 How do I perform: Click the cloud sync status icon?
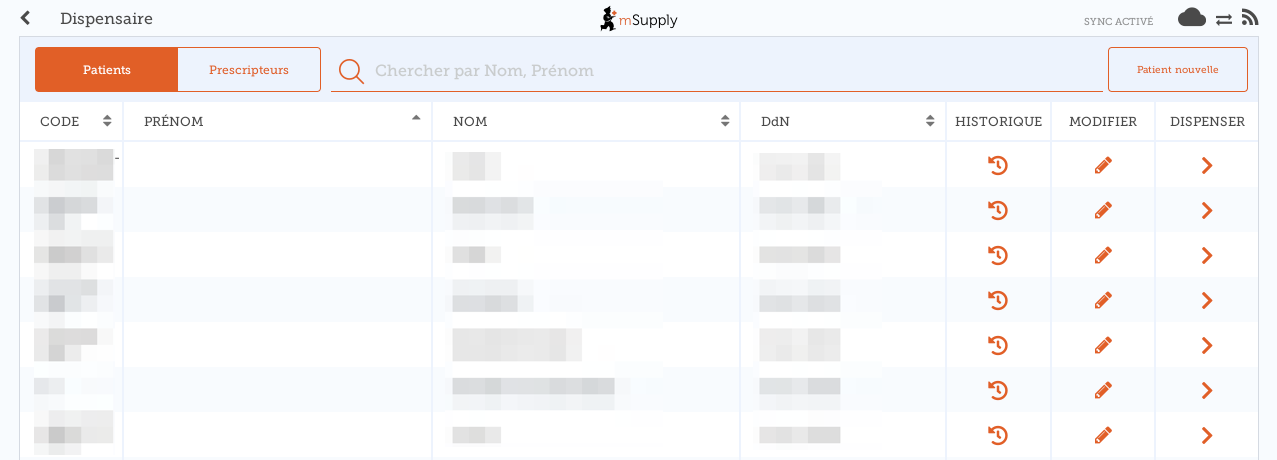click(1191, 18)
